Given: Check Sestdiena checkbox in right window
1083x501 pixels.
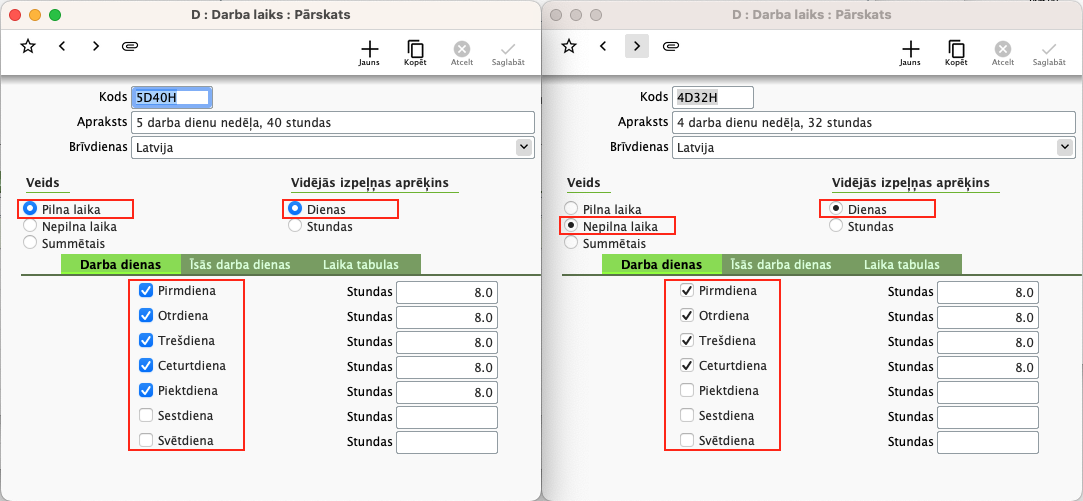Looking at the screenshot, I should 687,415.
